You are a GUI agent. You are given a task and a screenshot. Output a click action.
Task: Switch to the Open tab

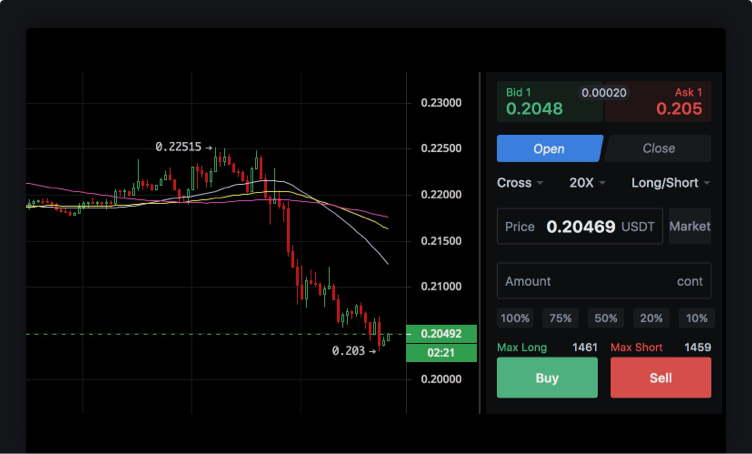[x=550, y=149]
